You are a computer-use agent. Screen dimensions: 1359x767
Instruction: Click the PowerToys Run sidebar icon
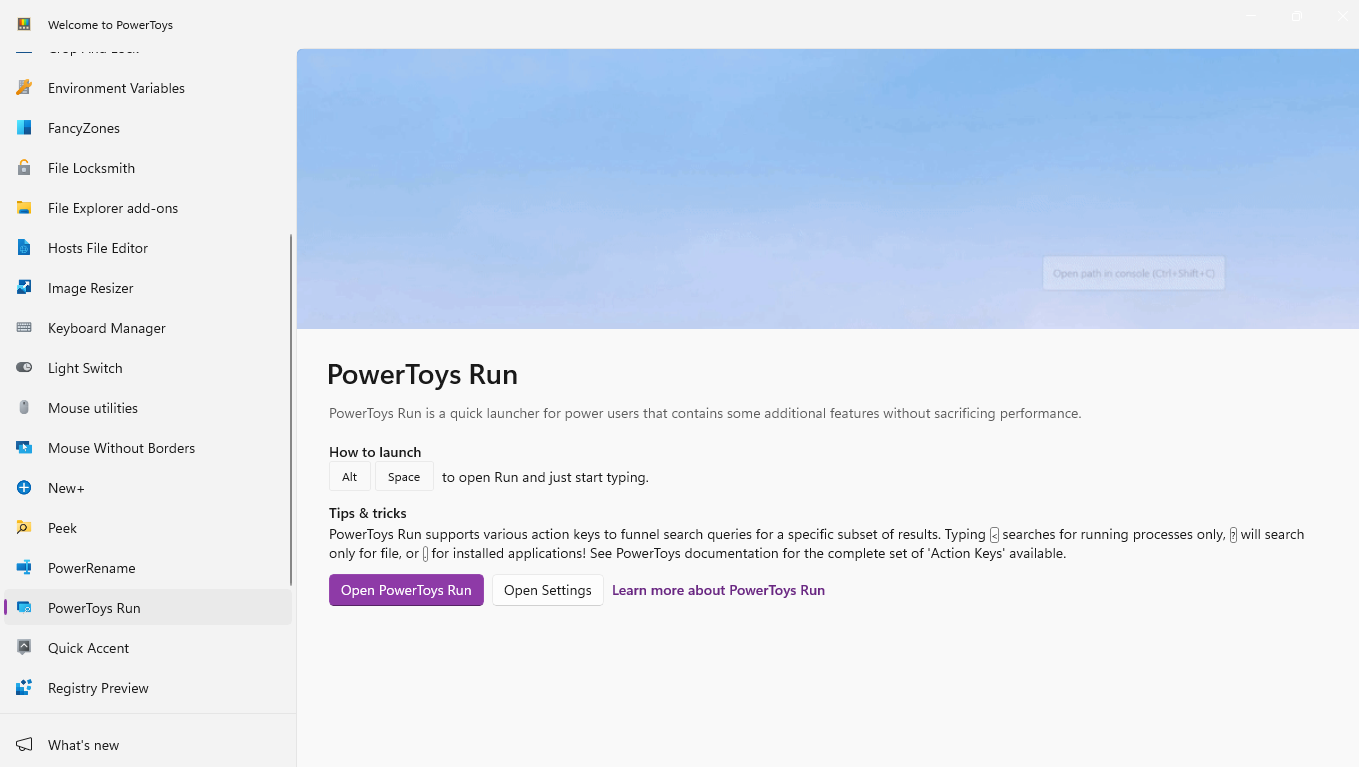tap(24, 608)
